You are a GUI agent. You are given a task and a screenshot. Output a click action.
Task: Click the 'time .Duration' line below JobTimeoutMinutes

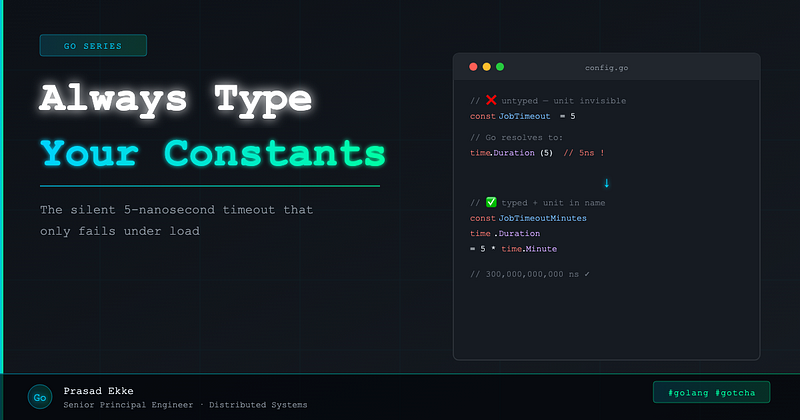pos(505,233)
